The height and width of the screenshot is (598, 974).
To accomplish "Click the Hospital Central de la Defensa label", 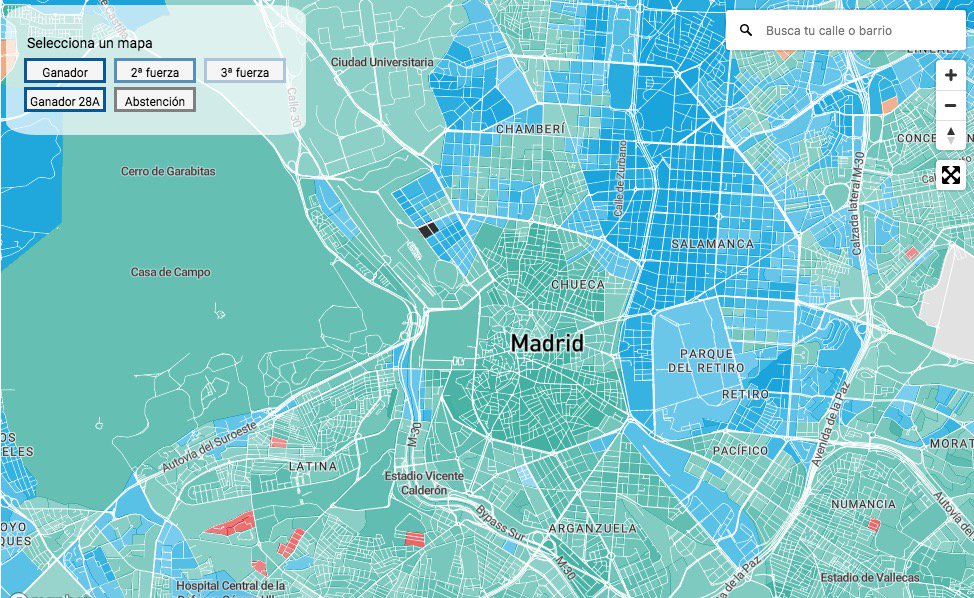I will (230, 589).
